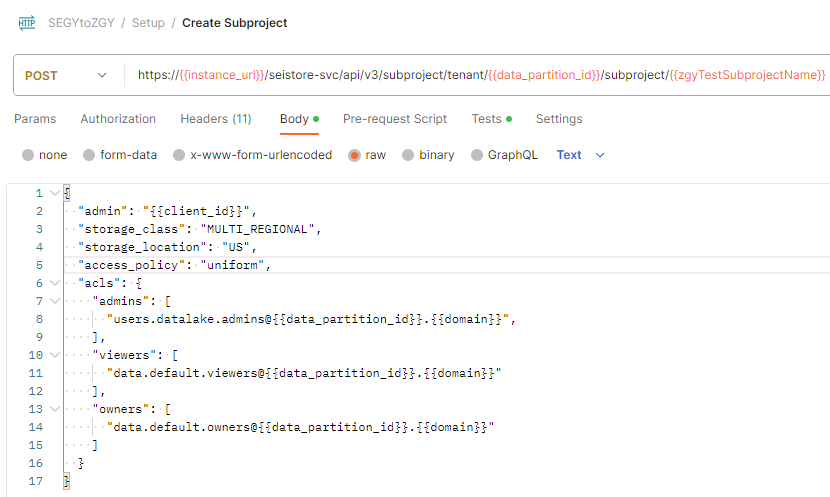The image size is (830, 497).
Task: Select the none body type radio
Action: tap(28, 155)
